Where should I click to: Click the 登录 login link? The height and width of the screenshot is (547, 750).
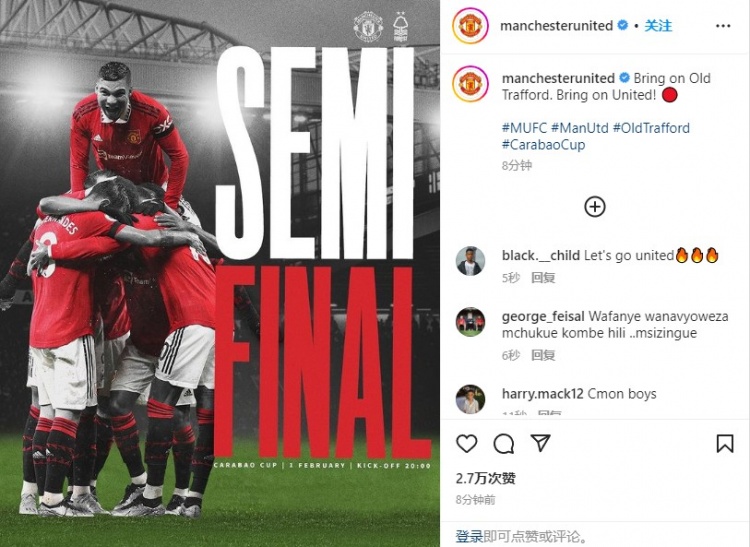[469, 536]
